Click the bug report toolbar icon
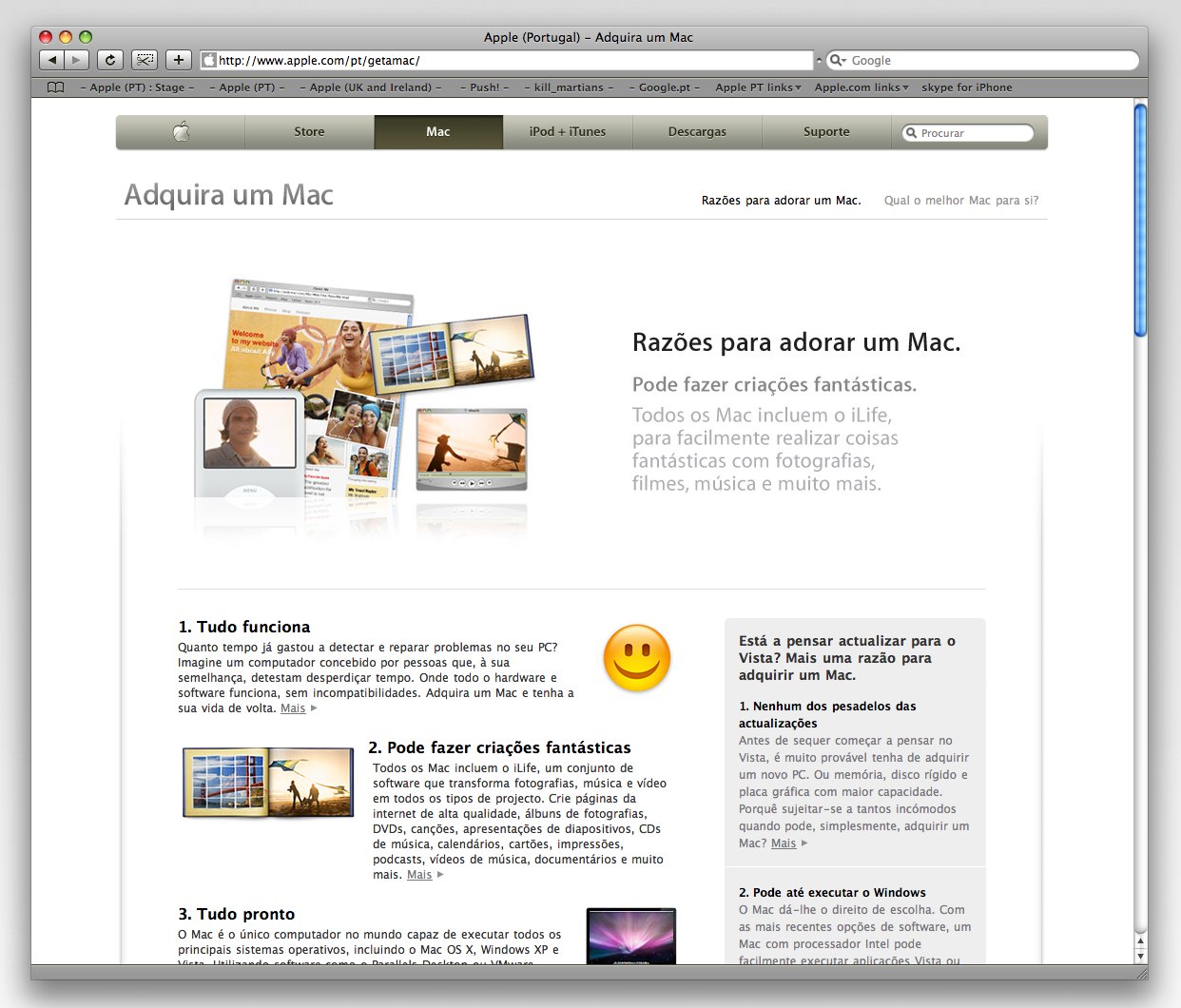1181x1008 pixels. pos(144,59)
